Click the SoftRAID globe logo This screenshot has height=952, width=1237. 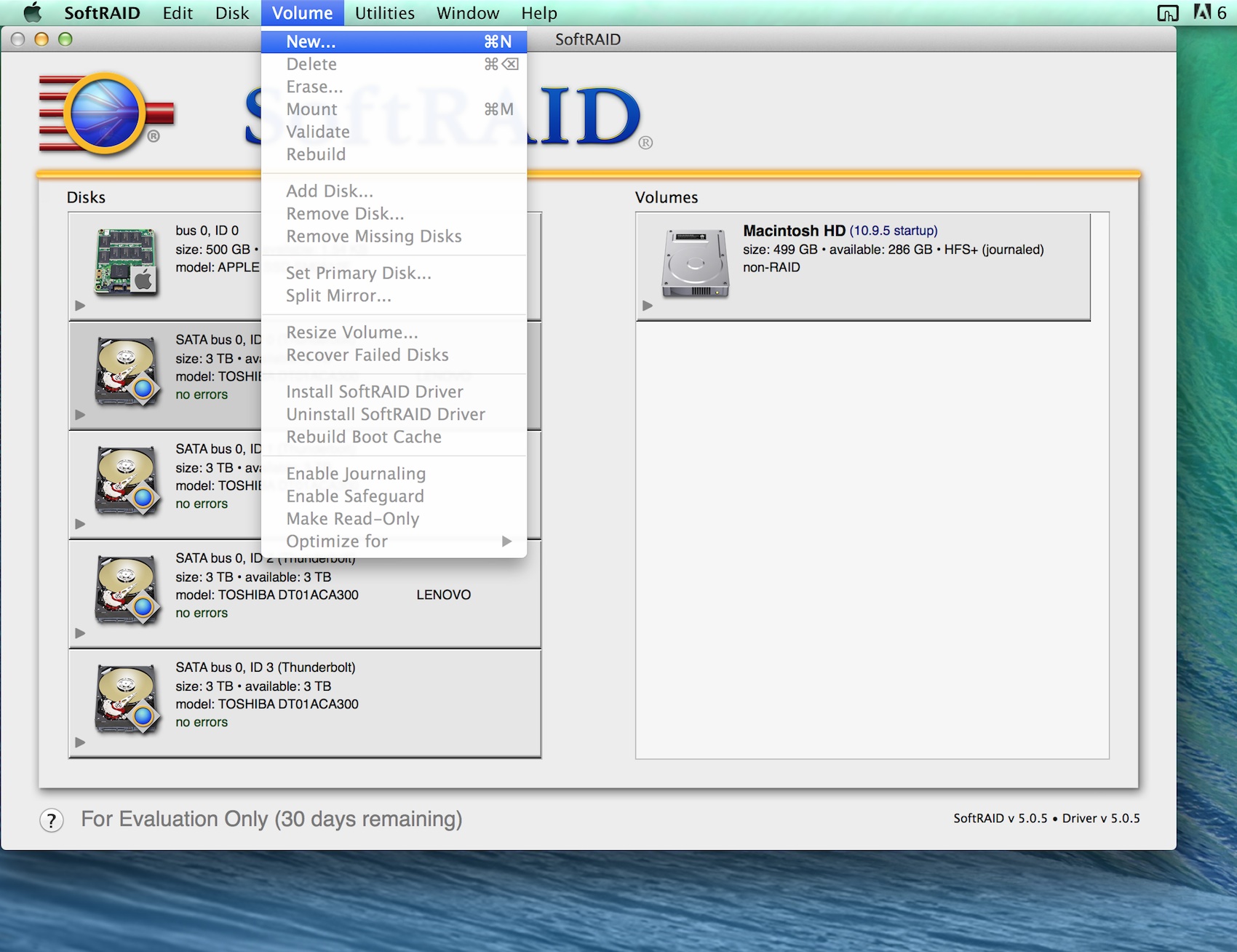click(x=106, y=114)
